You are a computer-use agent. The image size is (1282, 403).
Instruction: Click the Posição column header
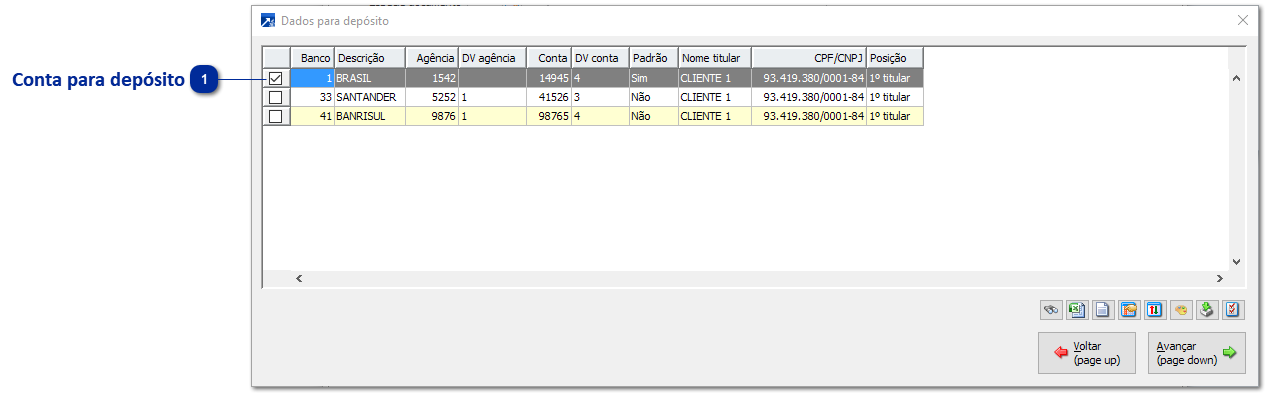point(895,58)
